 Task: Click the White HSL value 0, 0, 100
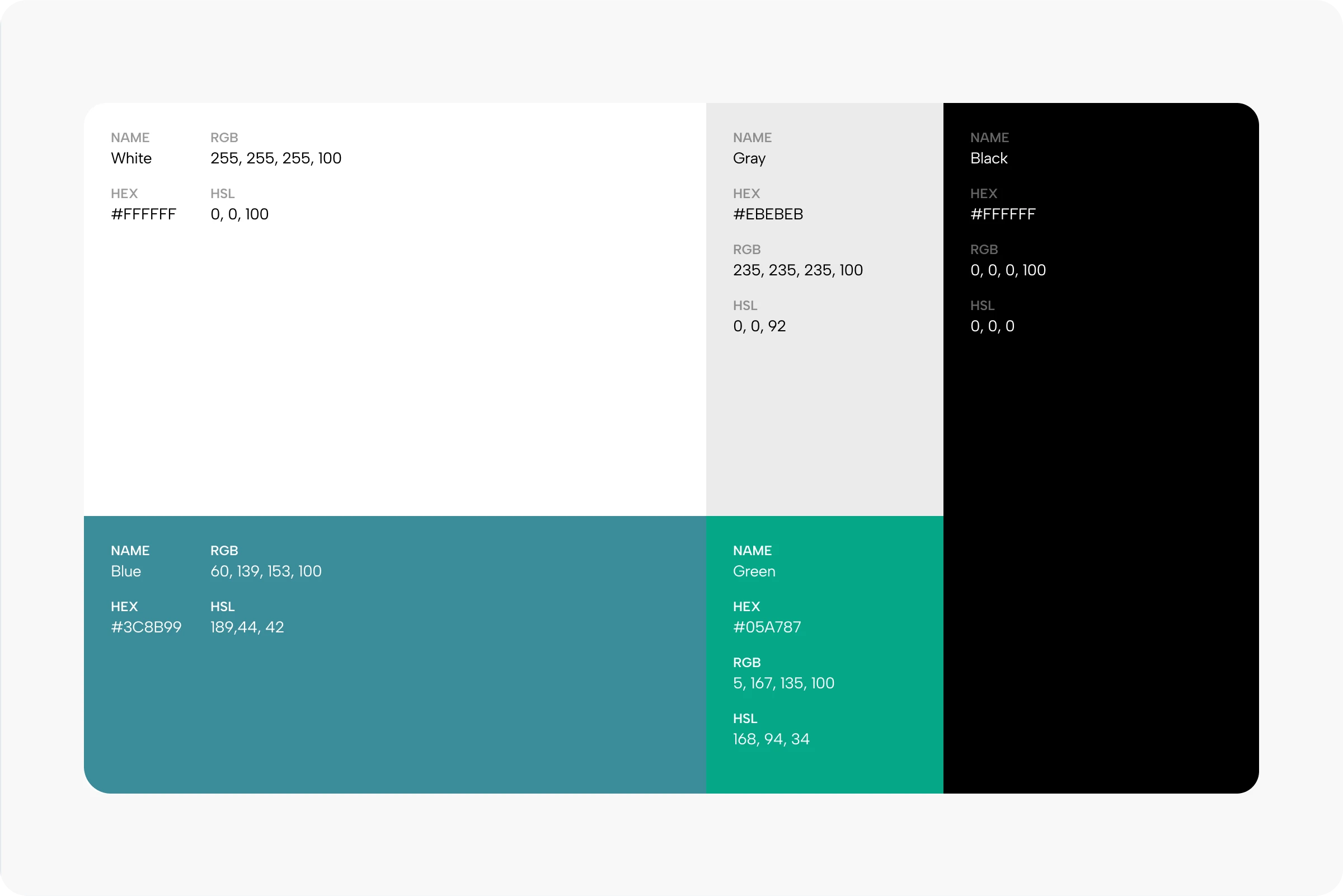(240, 214)
